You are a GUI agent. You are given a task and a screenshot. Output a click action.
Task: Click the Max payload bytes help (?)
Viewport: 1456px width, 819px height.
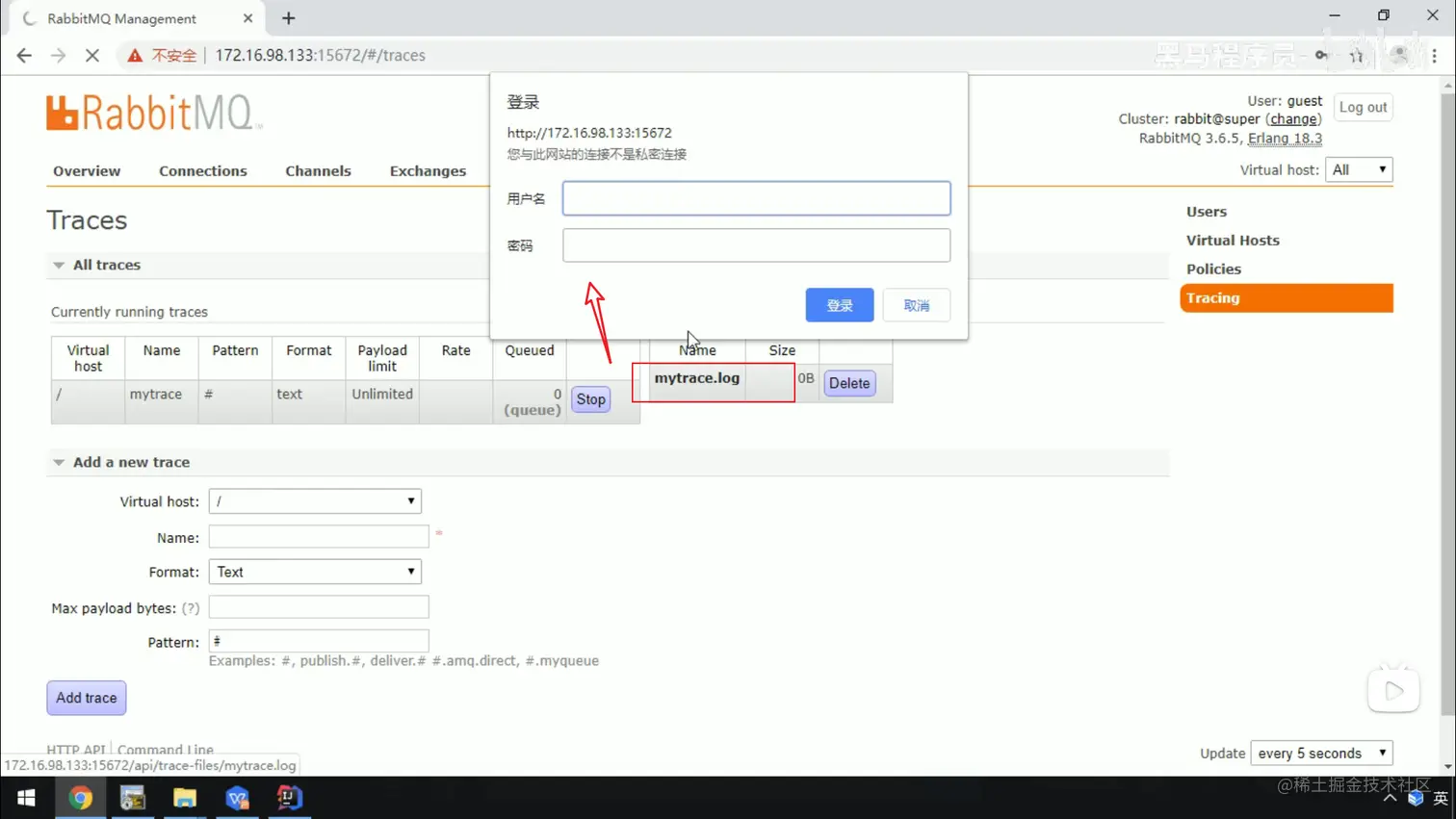click(191, 608)
